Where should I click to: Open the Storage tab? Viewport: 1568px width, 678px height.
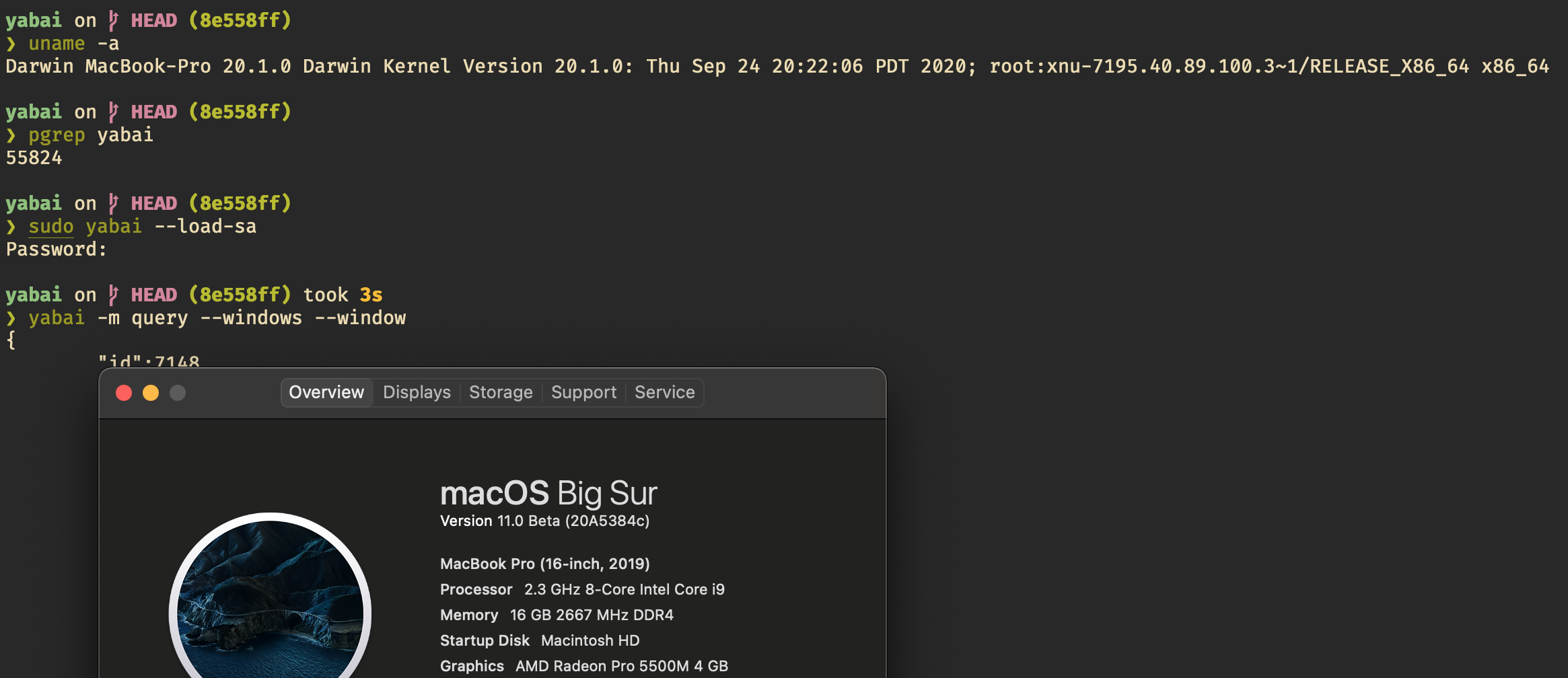(x=501, y=392)
